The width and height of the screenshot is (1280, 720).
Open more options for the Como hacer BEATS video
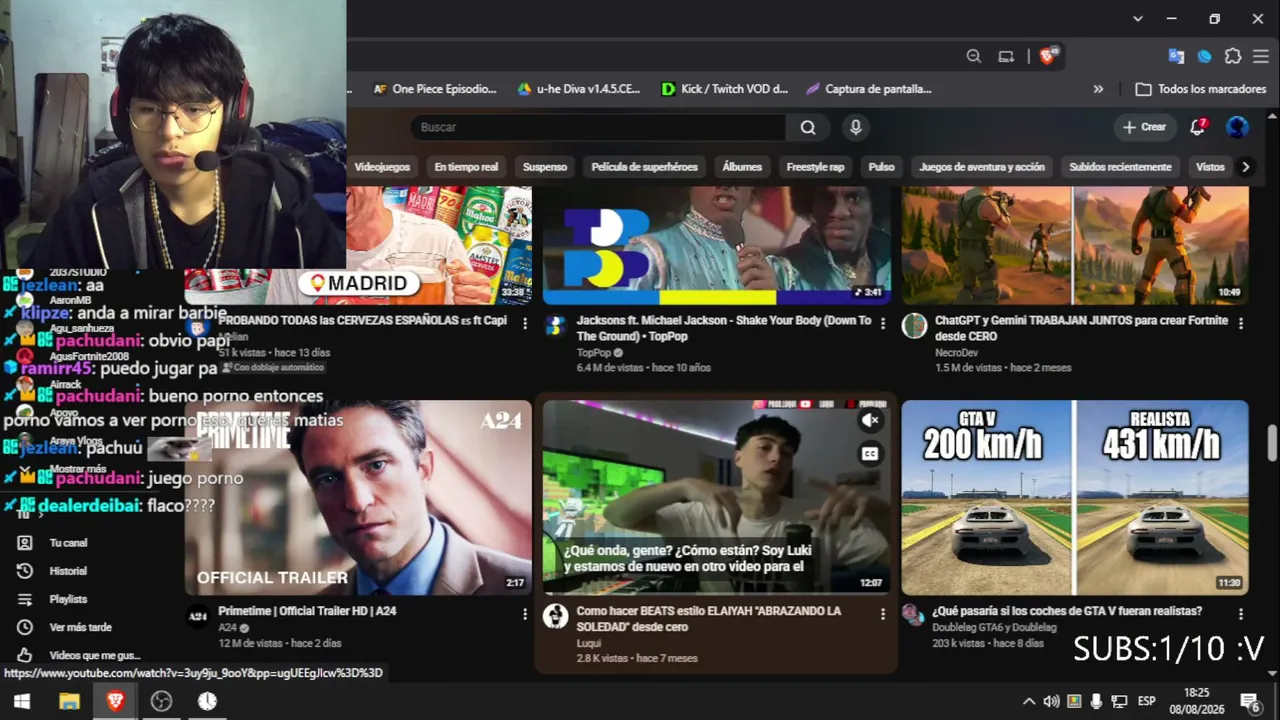pyautogui.click(x=882, y=614)
